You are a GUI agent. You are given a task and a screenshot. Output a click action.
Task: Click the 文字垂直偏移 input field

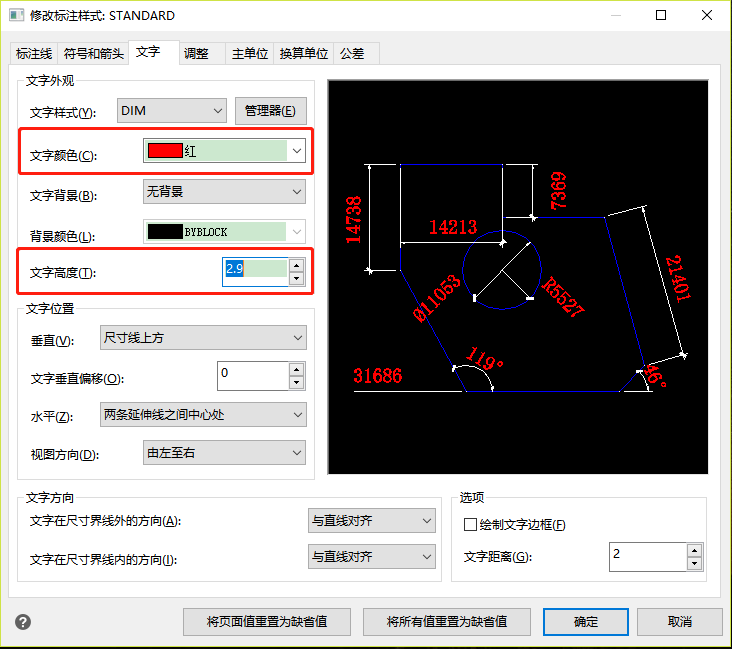click(253, 376)
